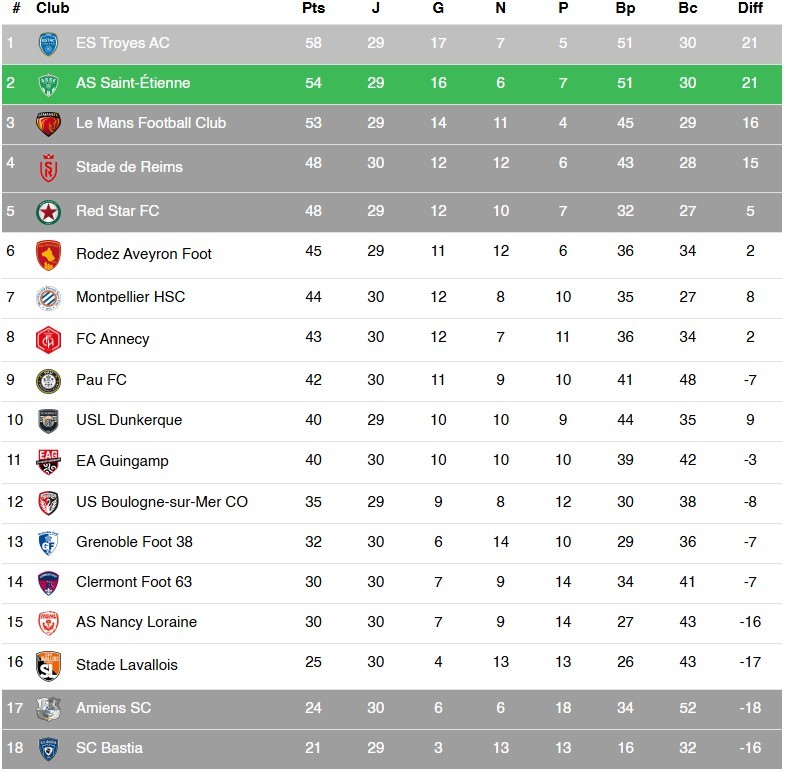This screenshot has width=787, height=772.
Task: Click the Stade Lavallois orange logo
Action: [x=48, y=665]
